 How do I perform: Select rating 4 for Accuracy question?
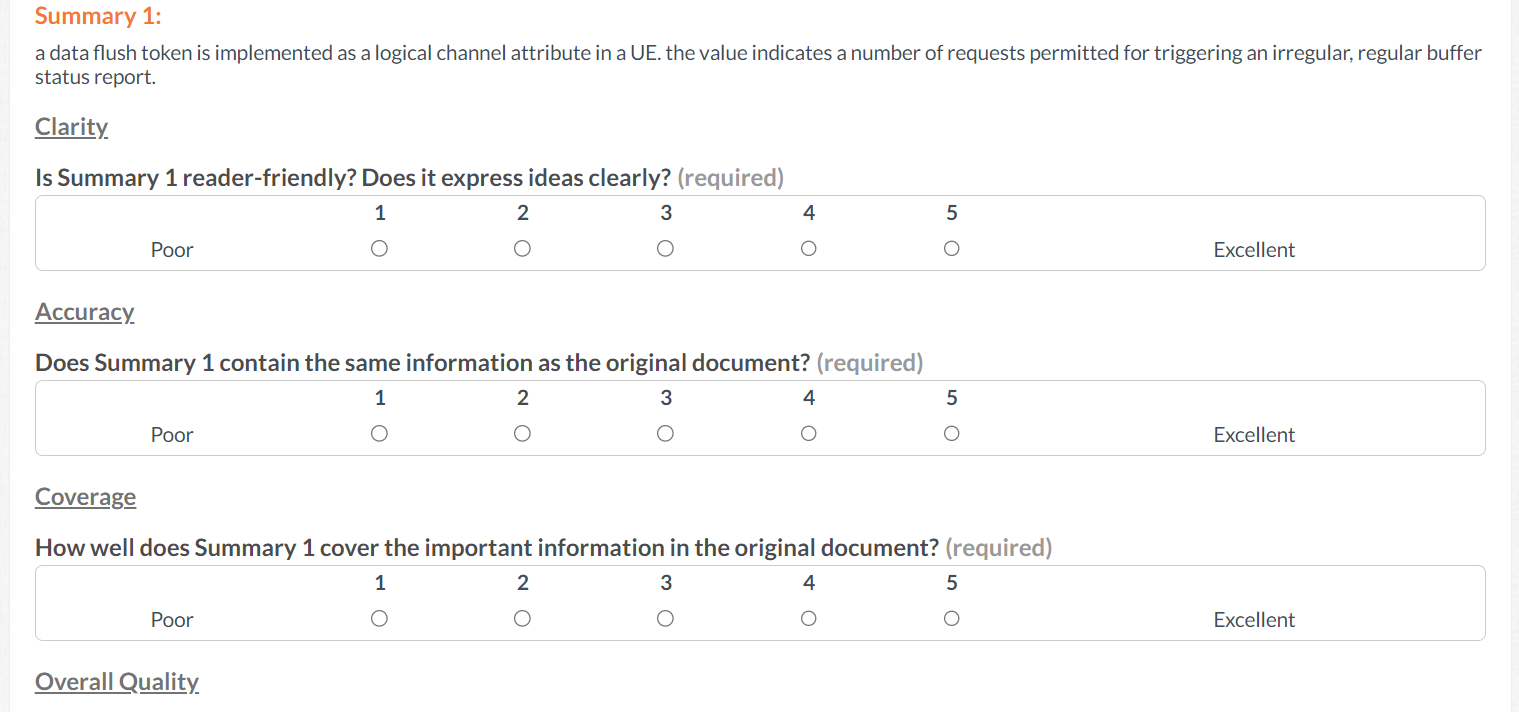pos(808,434)
